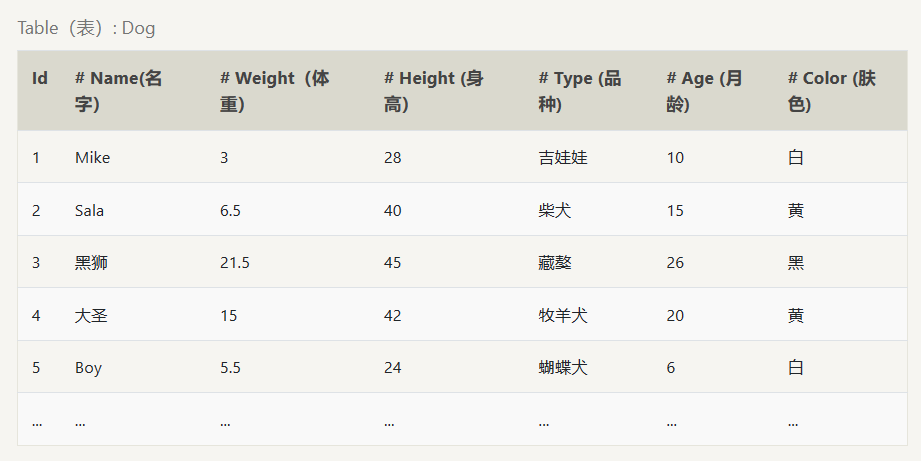Select the Boy name cell
Viewport: 921px width, 461px height.
point(88,368)
